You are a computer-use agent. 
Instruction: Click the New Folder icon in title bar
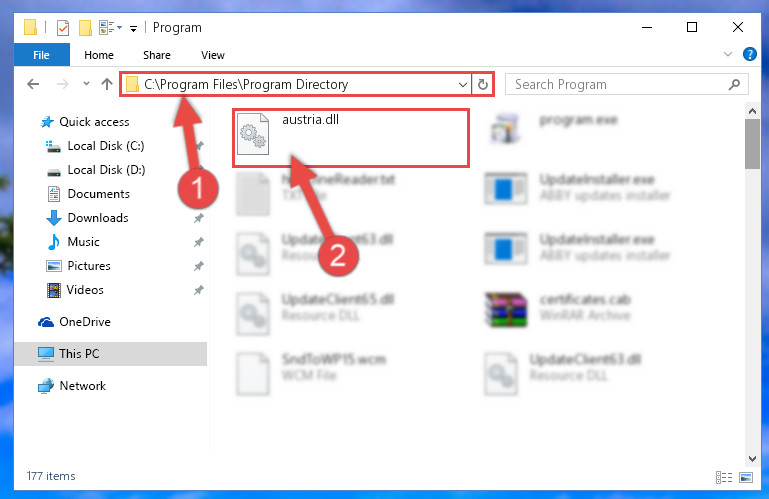85,28
